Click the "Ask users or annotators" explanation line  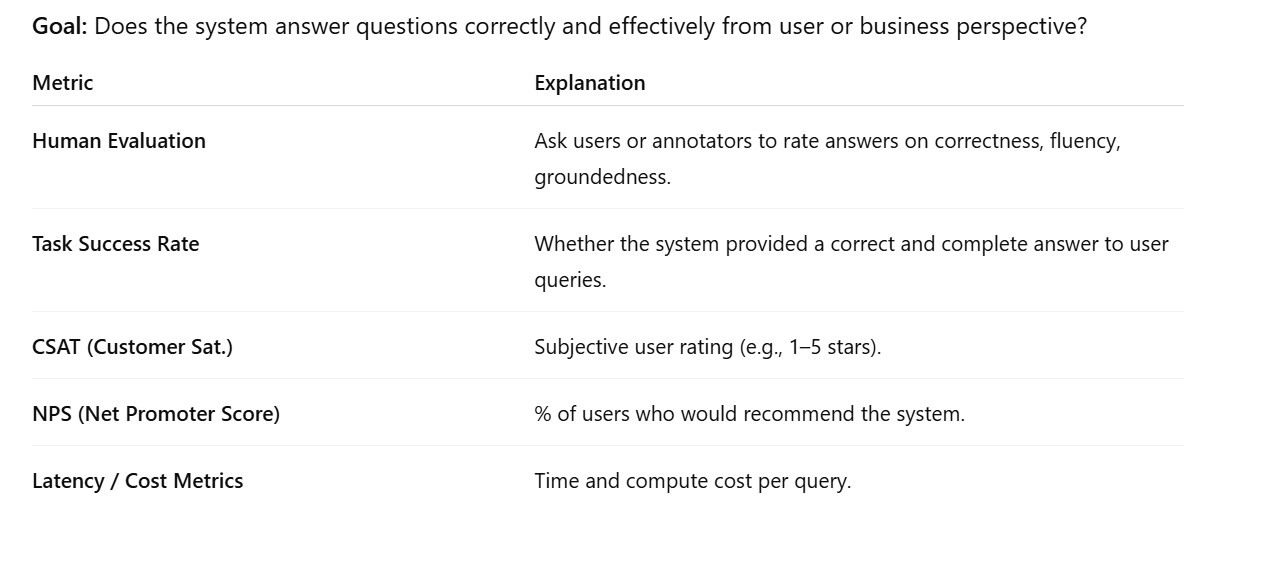point(700,141)
